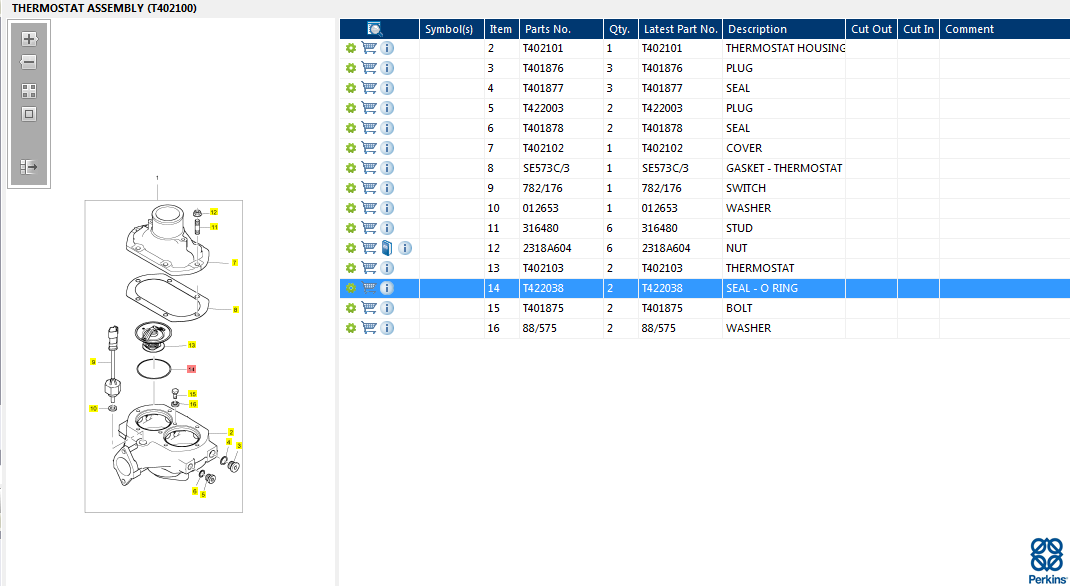Add GASKET - THERMOSTAT to cart
The width and height of the screenshot is (1070, 586).
(x=369, y=168)
